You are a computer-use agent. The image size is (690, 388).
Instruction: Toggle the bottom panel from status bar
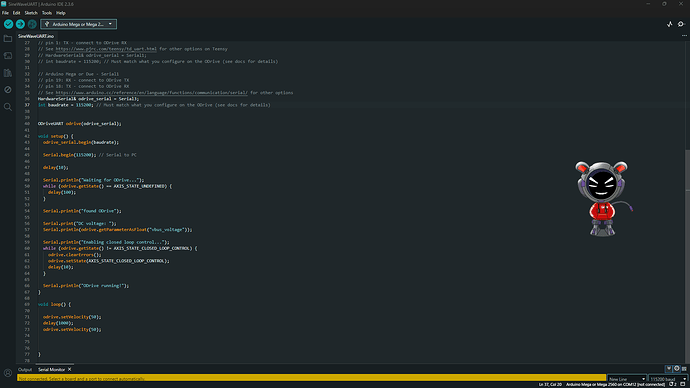coord(683,384)
